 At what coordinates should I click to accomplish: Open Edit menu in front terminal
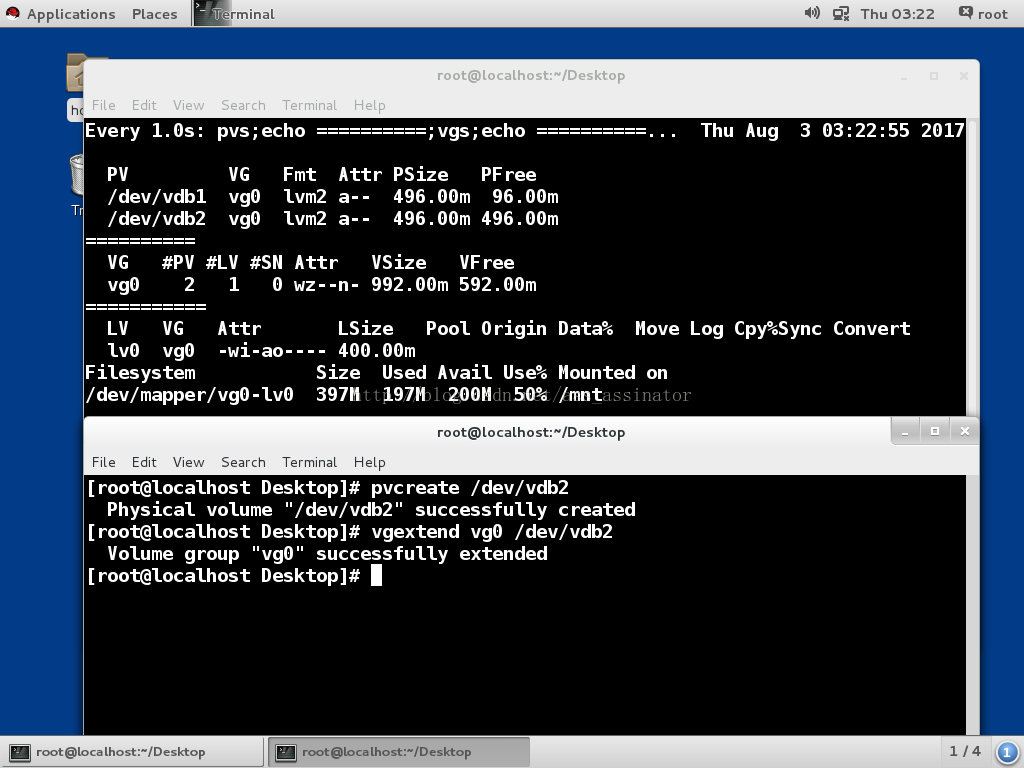pos(144,462)
